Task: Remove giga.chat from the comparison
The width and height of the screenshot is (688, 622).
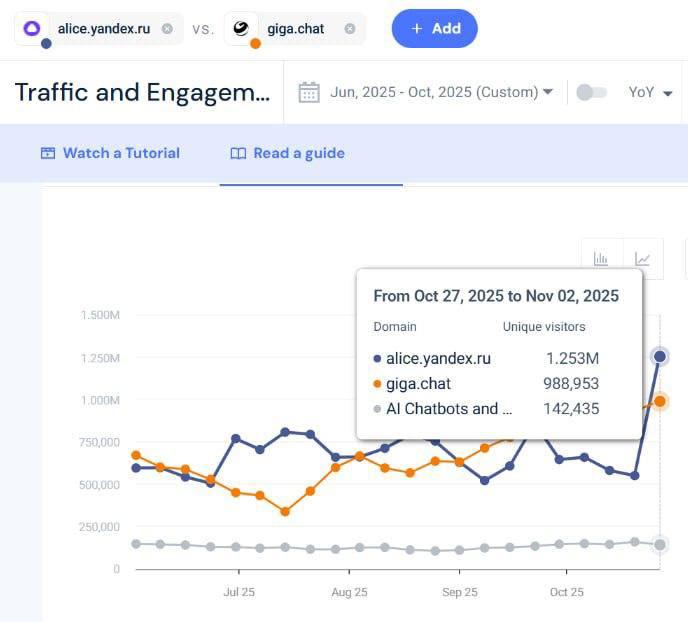Action: tap(349, 29)
